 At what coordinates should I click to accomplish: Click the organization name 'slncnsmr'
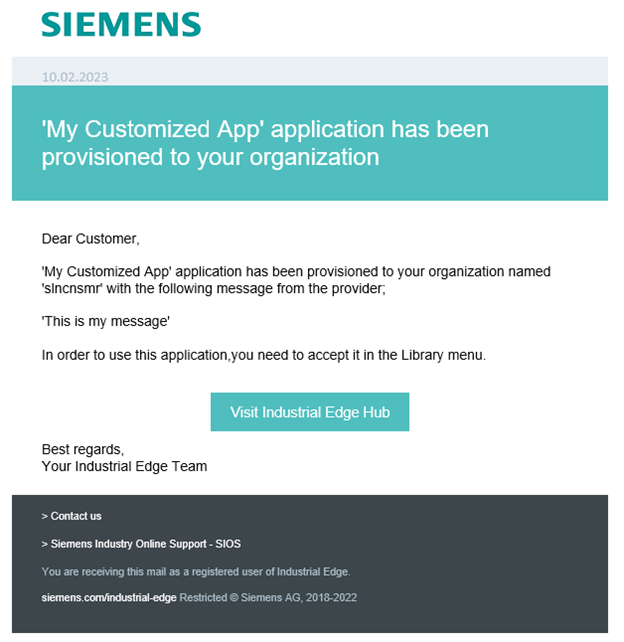tap(70, 288)
